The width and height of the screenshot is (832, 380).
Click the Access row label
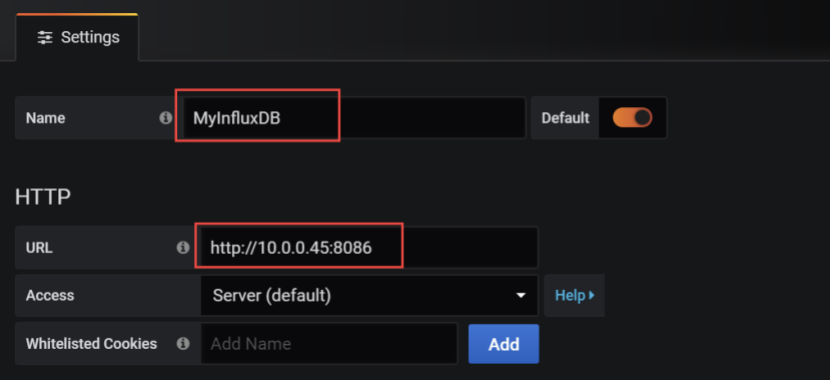[x=50, y=295]
